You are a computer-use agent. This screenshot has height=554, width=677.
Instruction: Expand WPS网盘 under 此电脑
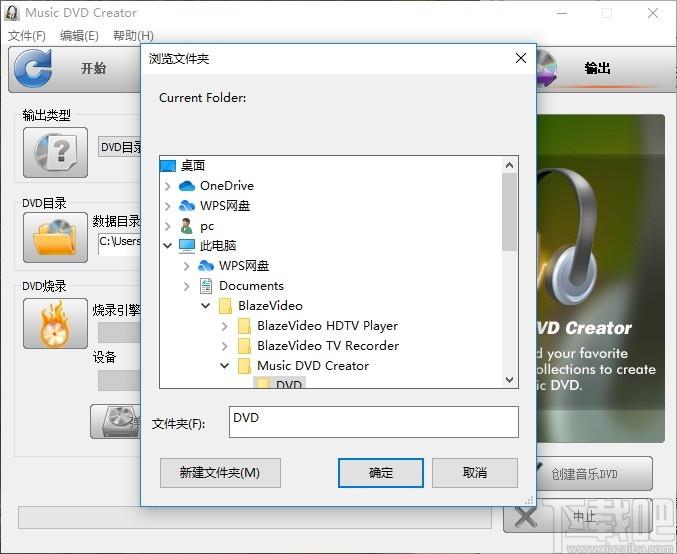point(187,266)
